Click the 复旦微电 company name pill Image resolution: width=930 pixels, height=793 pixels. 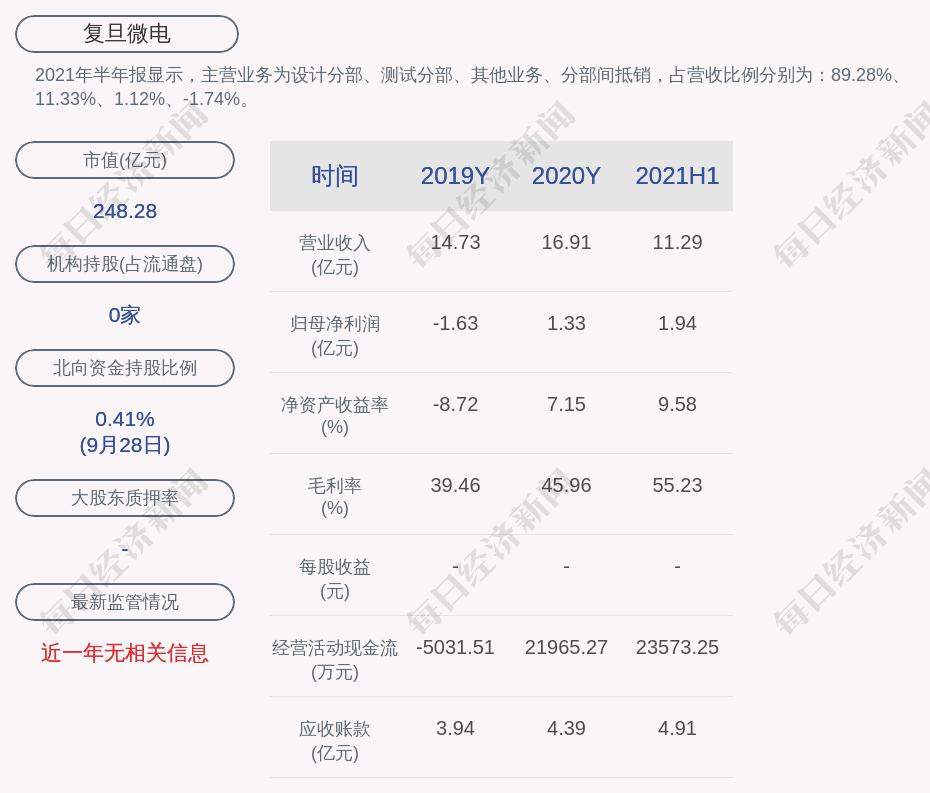point(127,34)
